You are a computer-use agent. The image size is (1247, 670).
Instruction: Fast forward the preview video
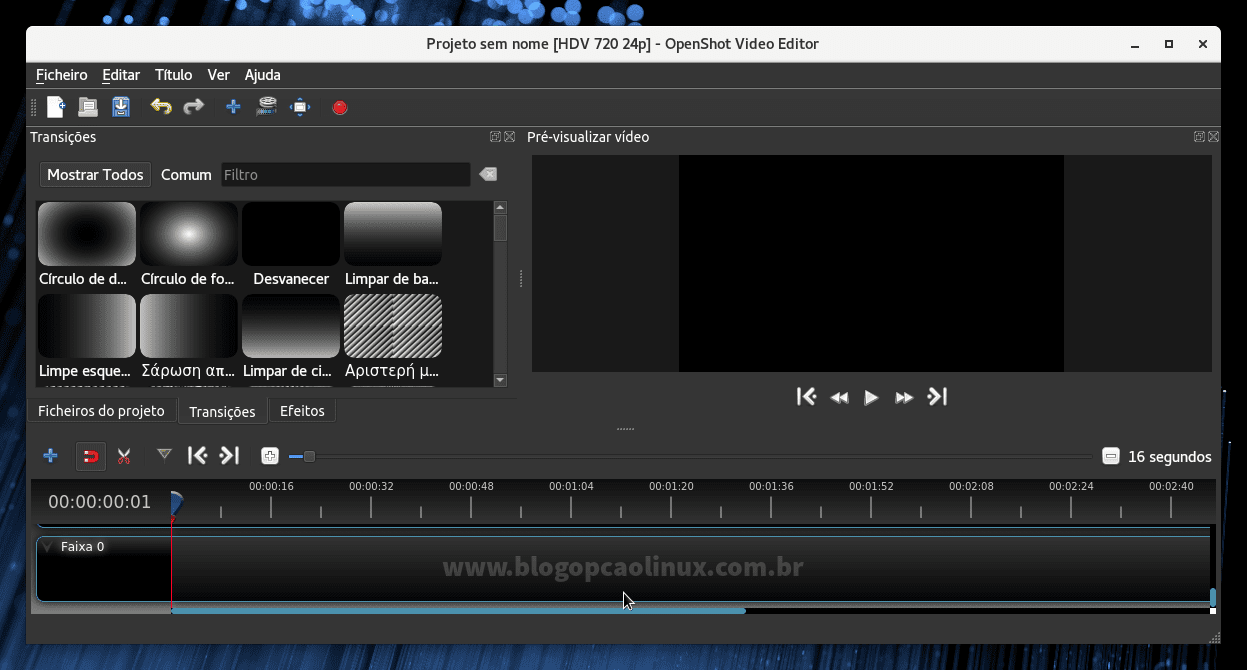tap(904, 398)
